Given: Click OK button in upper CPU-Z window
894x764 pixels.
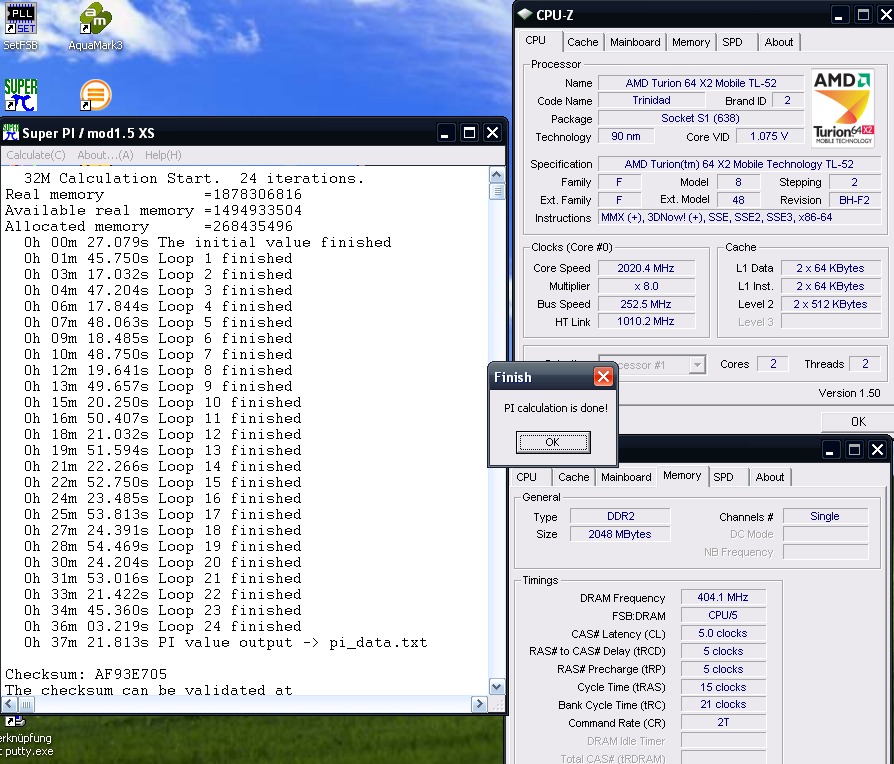Looking at the screenshot, I should pyautogui.click(x=858, y=421).
